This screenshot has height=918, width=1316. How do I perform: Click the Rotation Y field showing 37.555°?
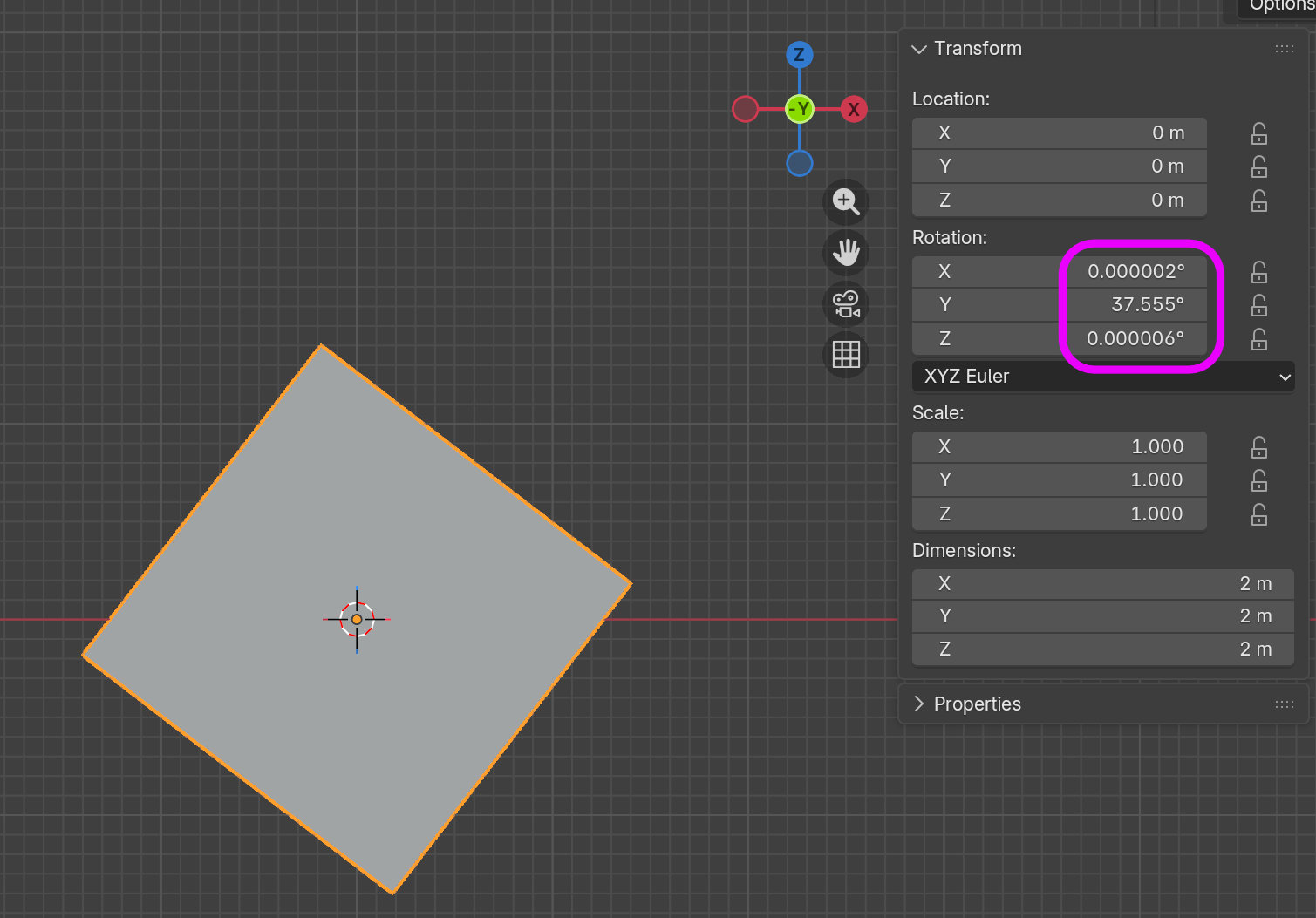tap(1060, 305)
